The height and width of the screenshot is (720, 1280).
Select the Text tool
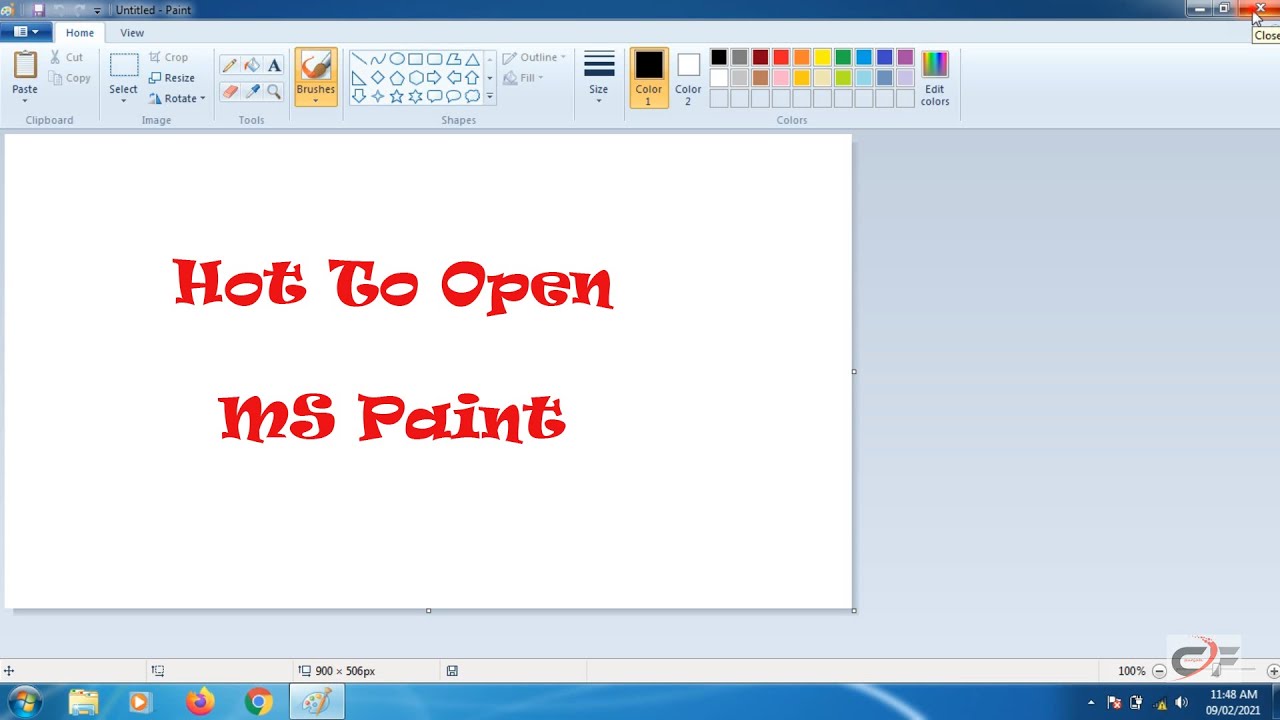274,65
